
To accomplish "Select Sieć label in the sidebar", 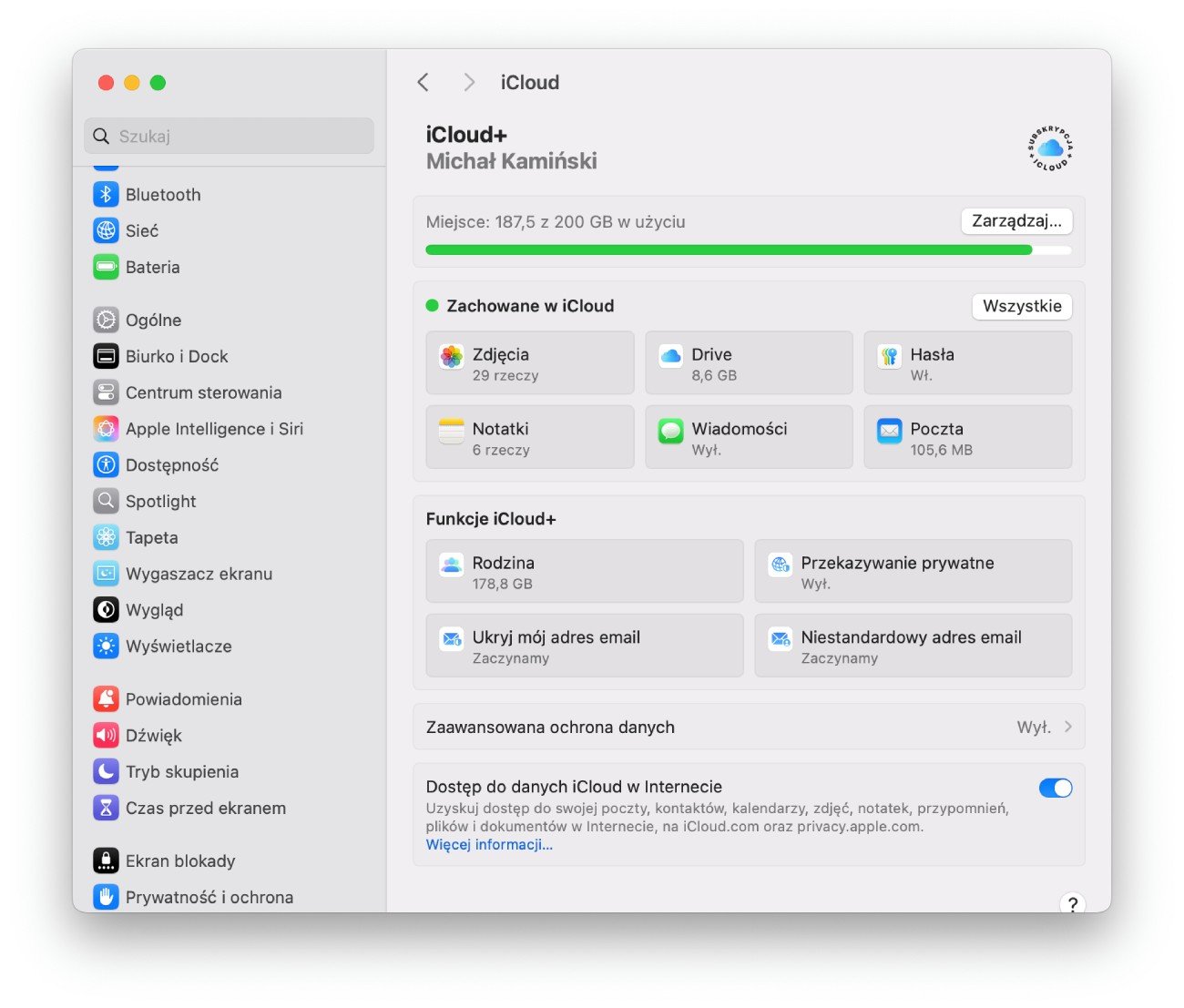I will (142, 230).
